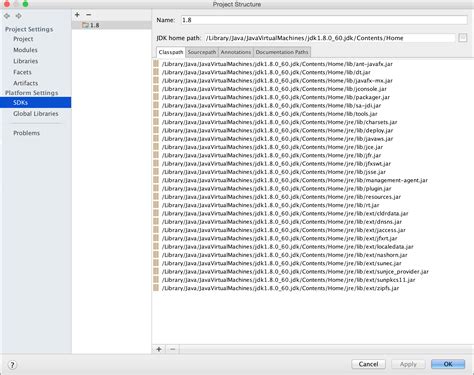Open Artifacts settings
This screenshot has height=375, width=474.
point(26,83)
